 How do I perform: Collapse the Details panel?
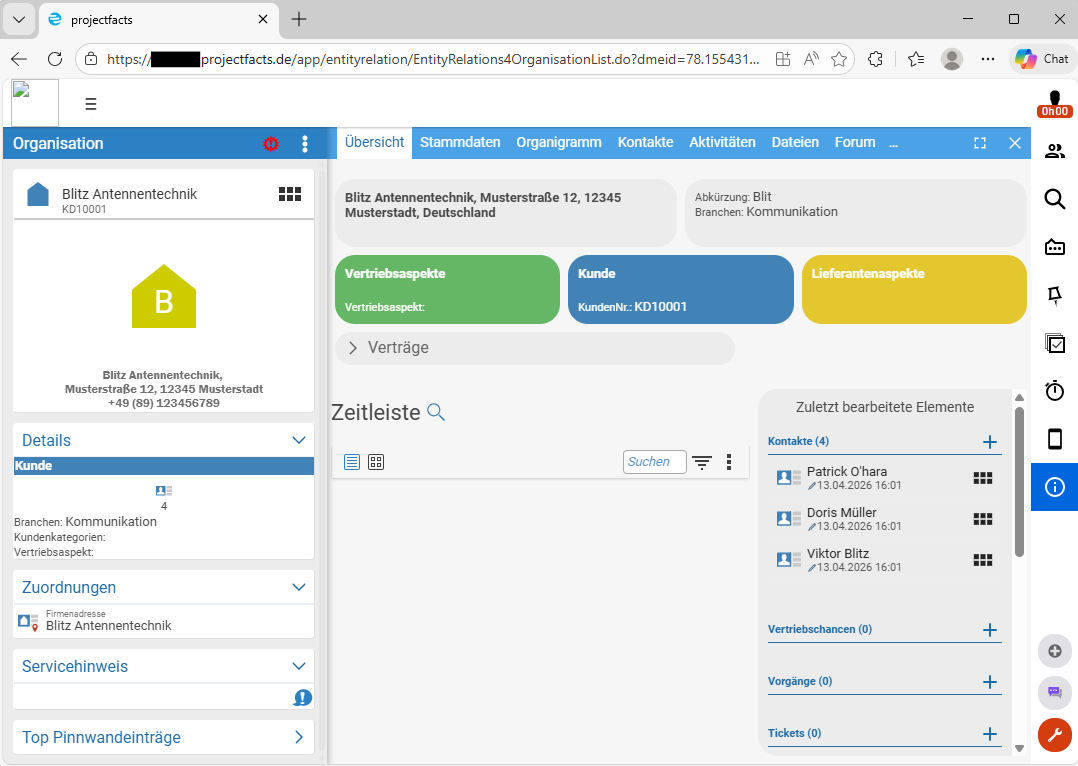[x=298, y=440]
